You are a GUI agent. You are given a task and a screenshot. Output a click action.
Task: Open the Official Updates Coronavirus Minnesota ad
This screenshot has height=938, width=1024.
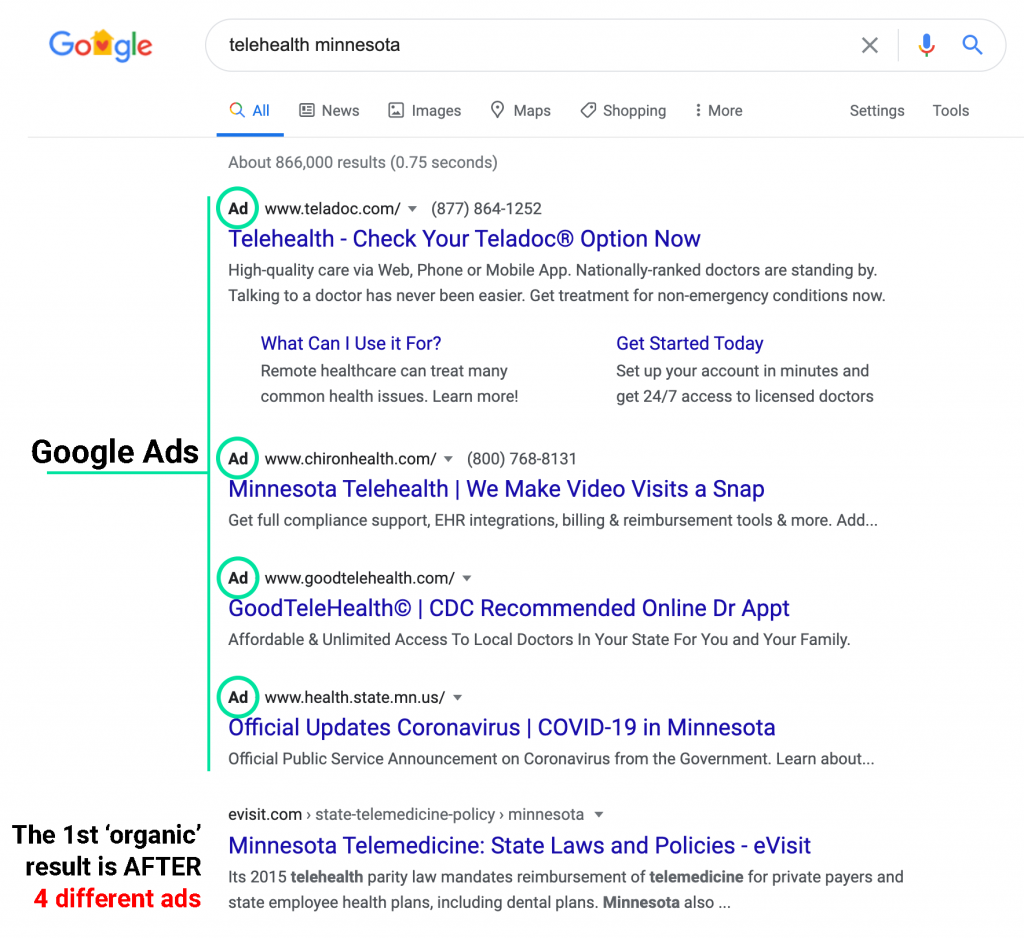tap(501, 727)
